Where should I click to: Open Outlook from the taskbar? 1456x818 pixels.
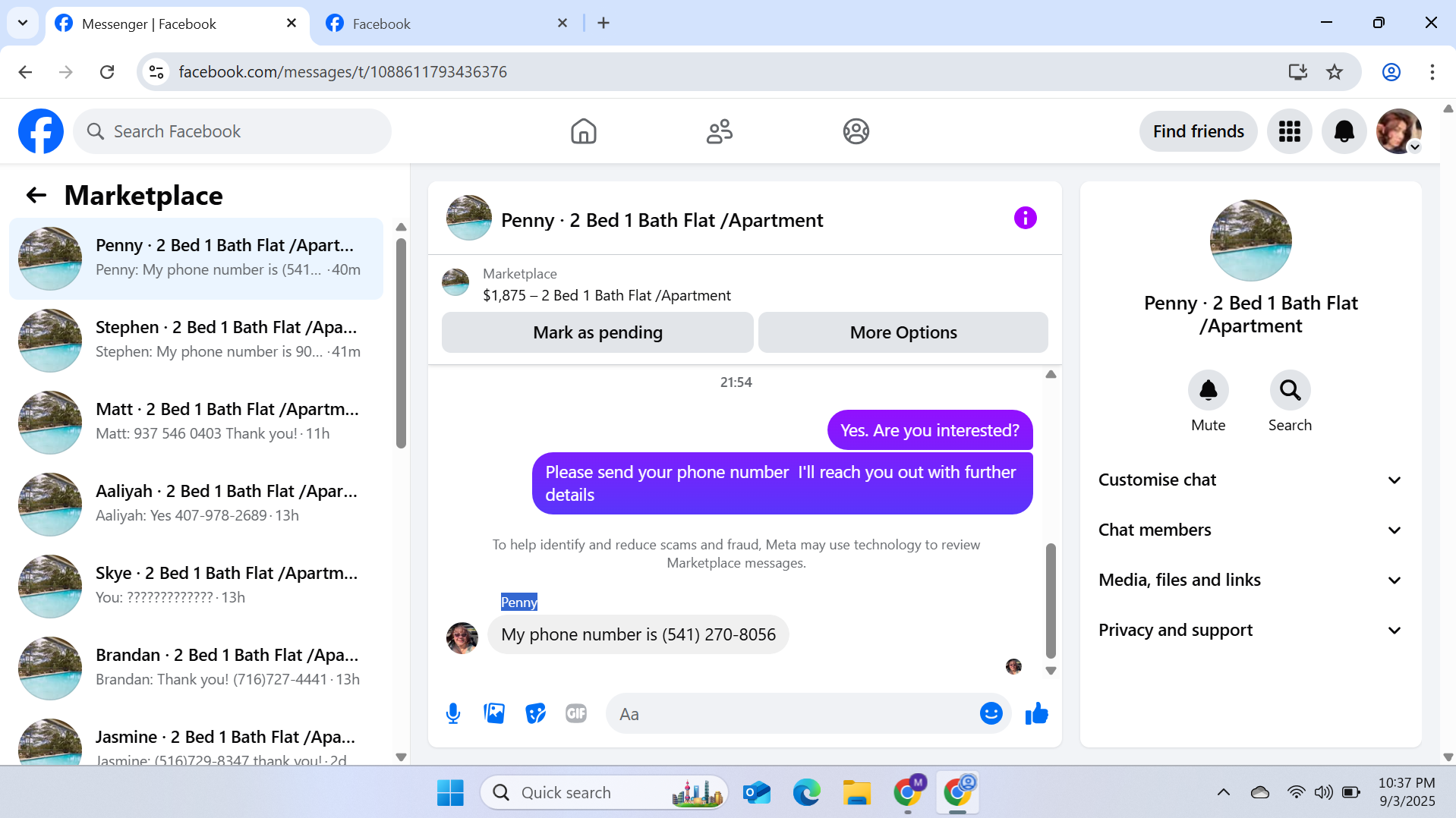tap(757, 792)
